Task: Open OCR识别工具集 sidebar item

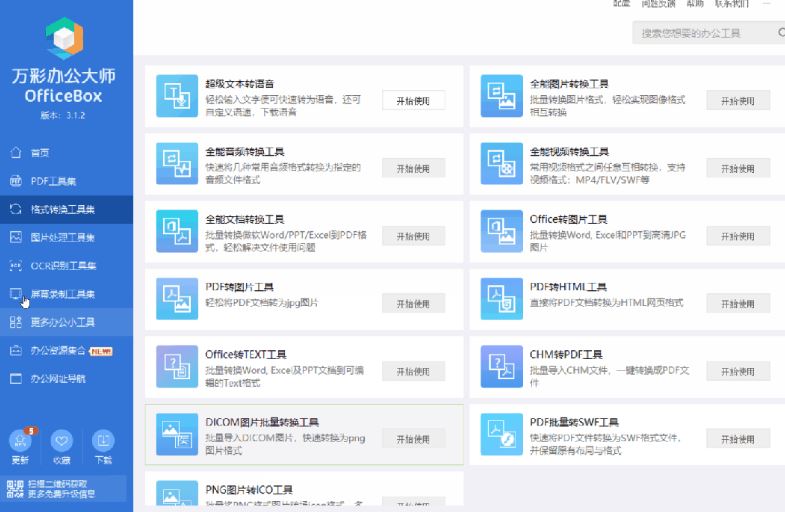Action: 62,266
